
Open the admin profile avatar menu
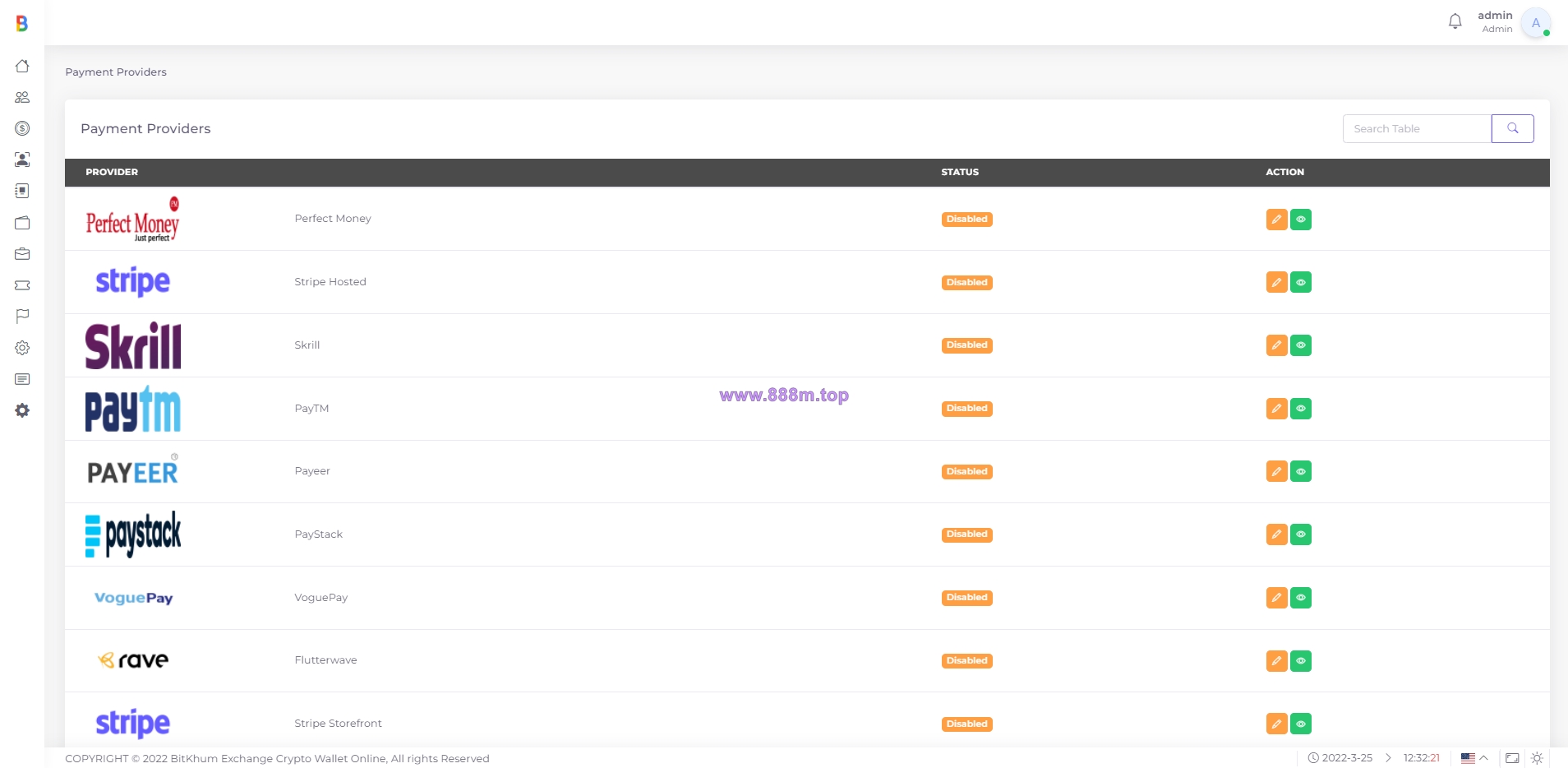click(x=1535, y=22)
